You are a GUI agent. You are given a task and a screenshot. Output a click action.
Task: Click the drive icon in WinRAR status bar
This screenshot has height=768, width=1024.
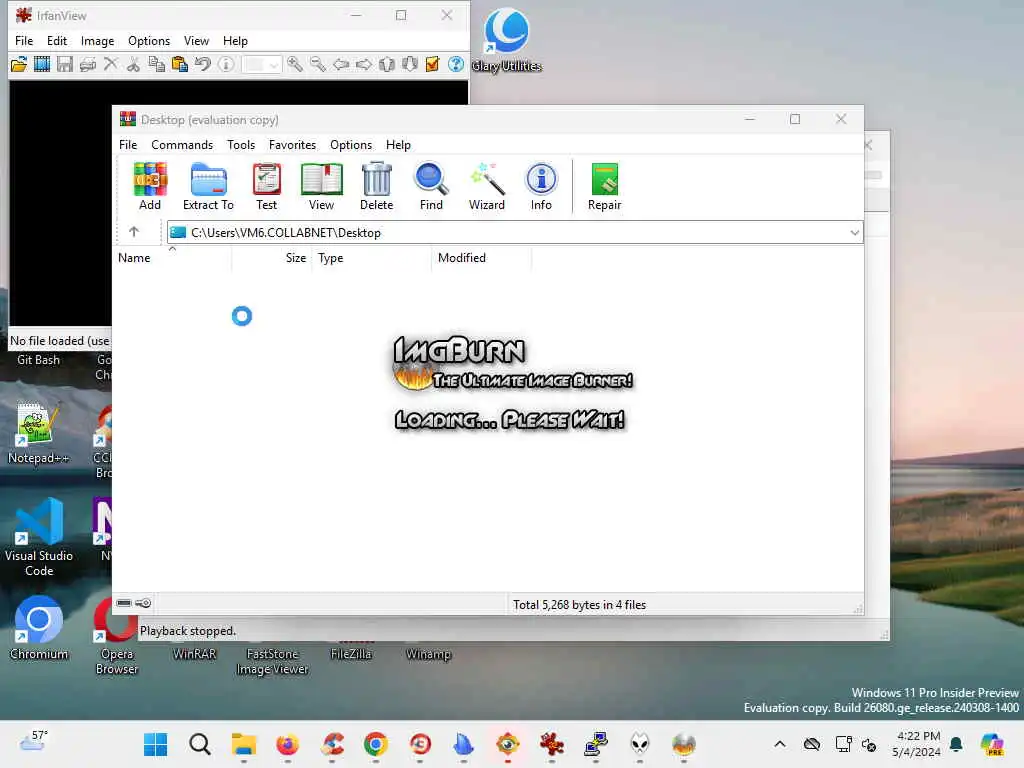pos(124,603)
